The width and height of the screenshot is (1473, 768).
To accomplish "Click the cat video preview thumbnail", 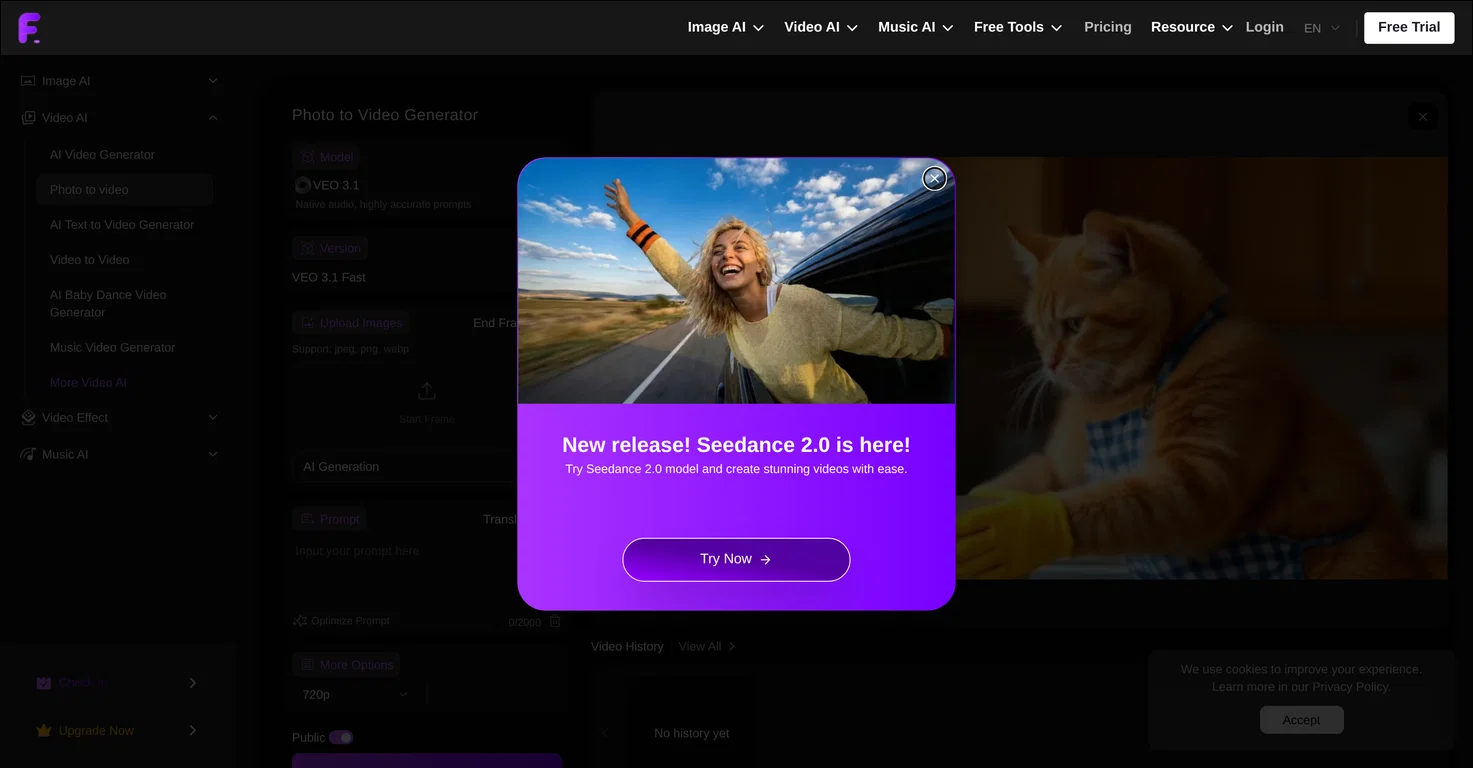I will [1201, 367].
